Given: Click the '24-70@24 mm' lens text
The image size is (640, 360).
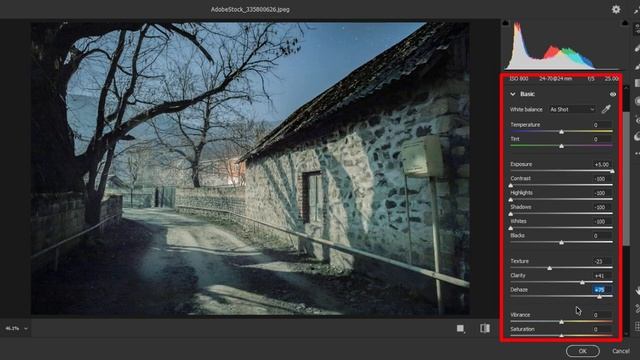Looking at the screenshot, I should [556, 79].
